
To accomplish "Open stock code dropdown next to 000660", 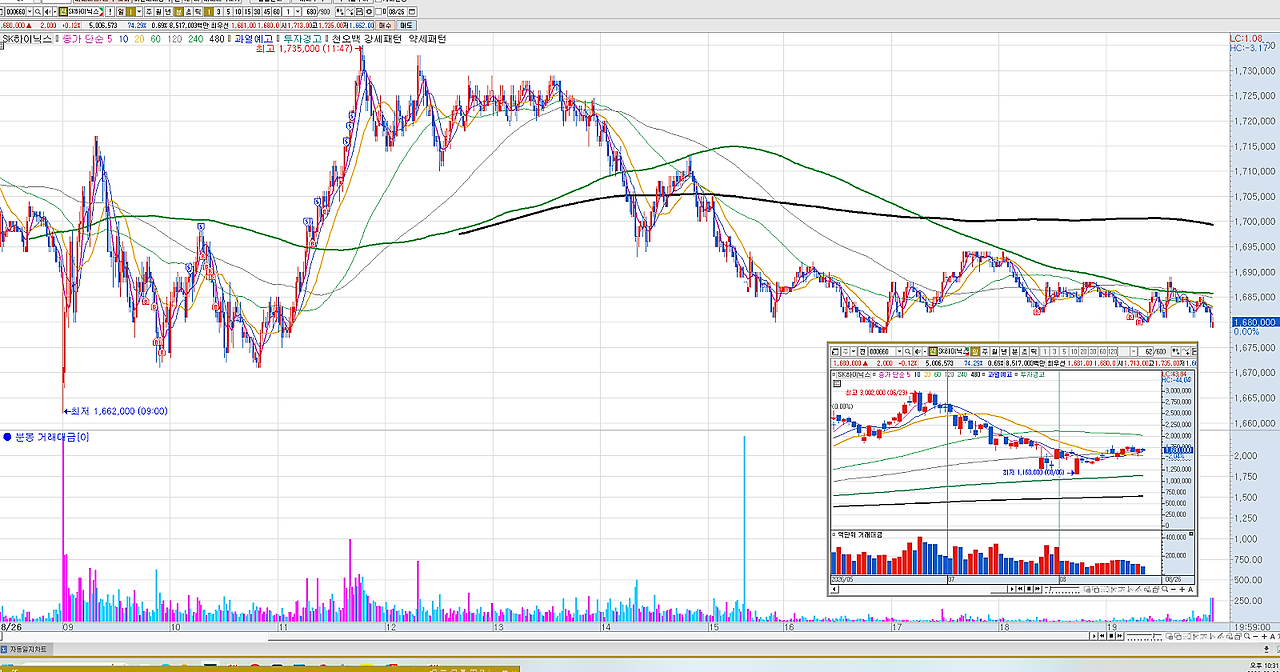I will point(30,12).
